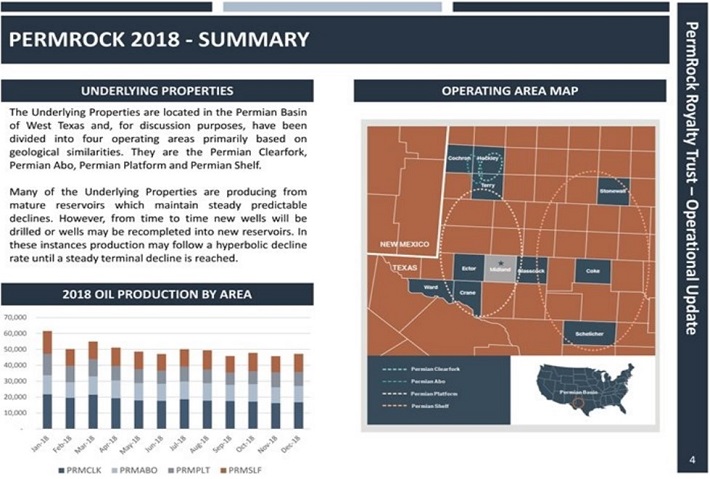The width and height of the screenshot is (710, 479).
Task: Click the "Permian Clearfork" map legend entry
Action: point(421,369)
